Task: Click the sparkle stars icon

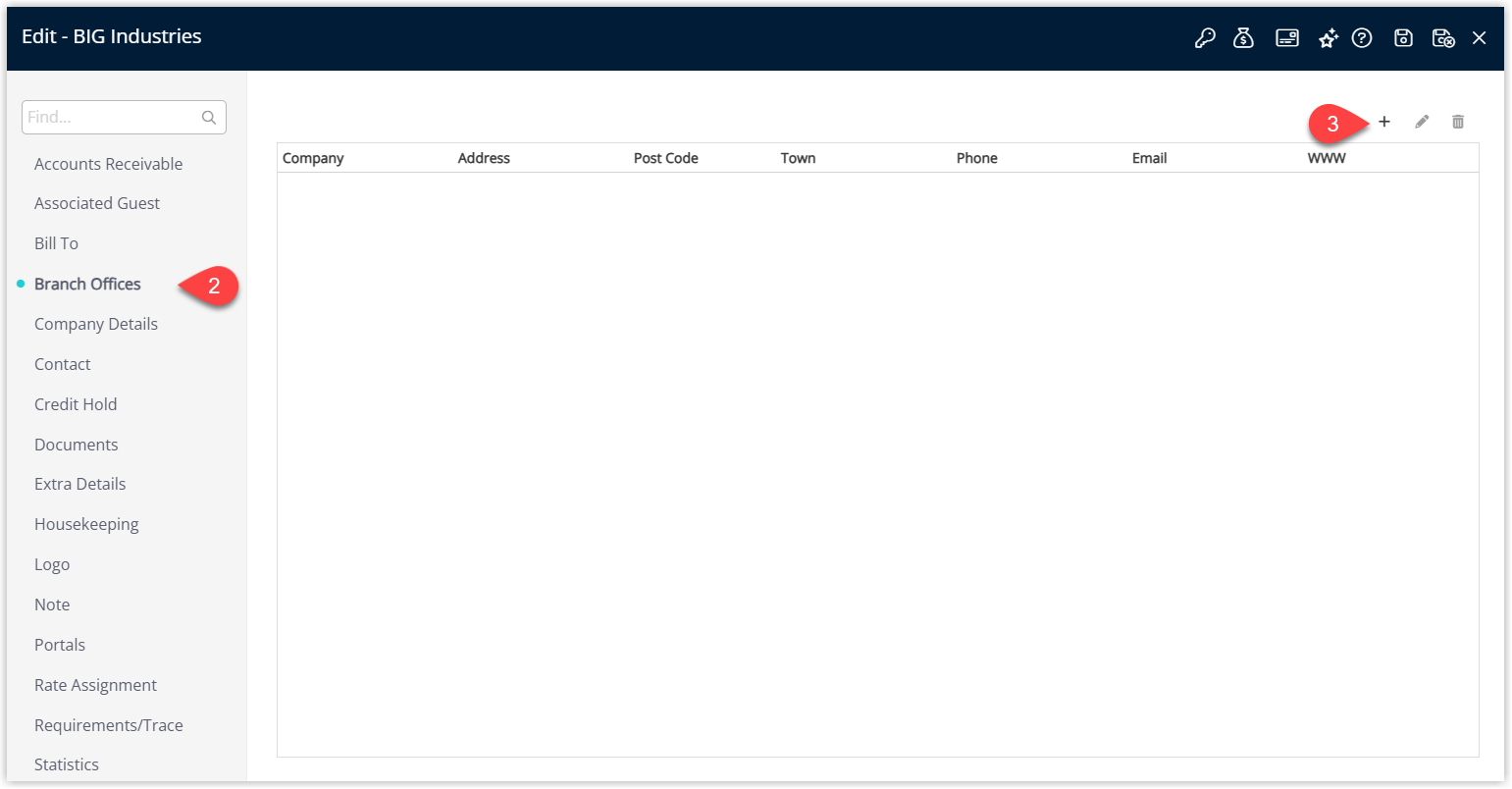Action: pos(1329,38)
